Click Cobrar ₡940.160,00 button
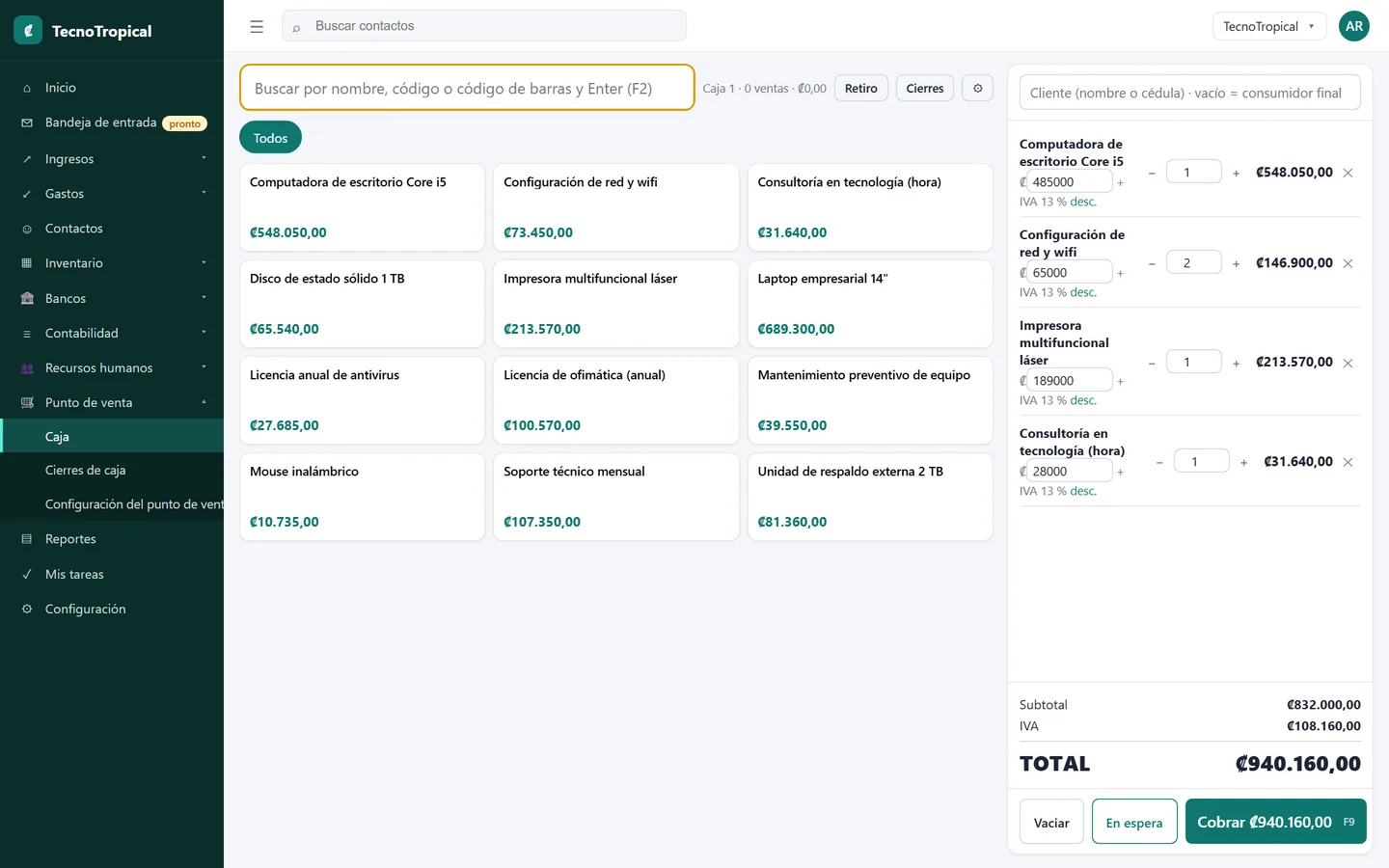Viewport: 1389px width, 868px height. click(1275, 822)
